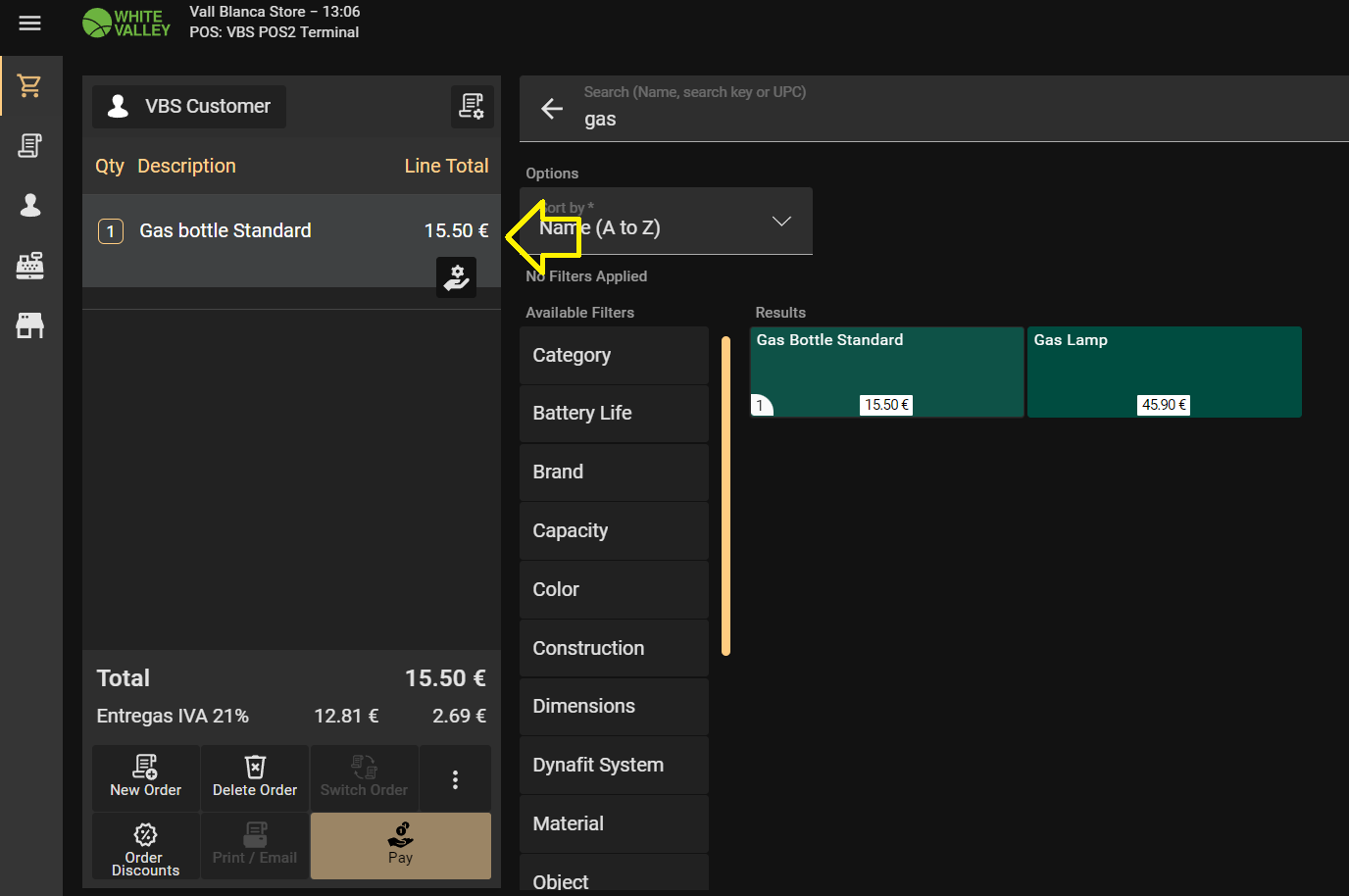Click the filter list orange scrollbar

[725, 496]
